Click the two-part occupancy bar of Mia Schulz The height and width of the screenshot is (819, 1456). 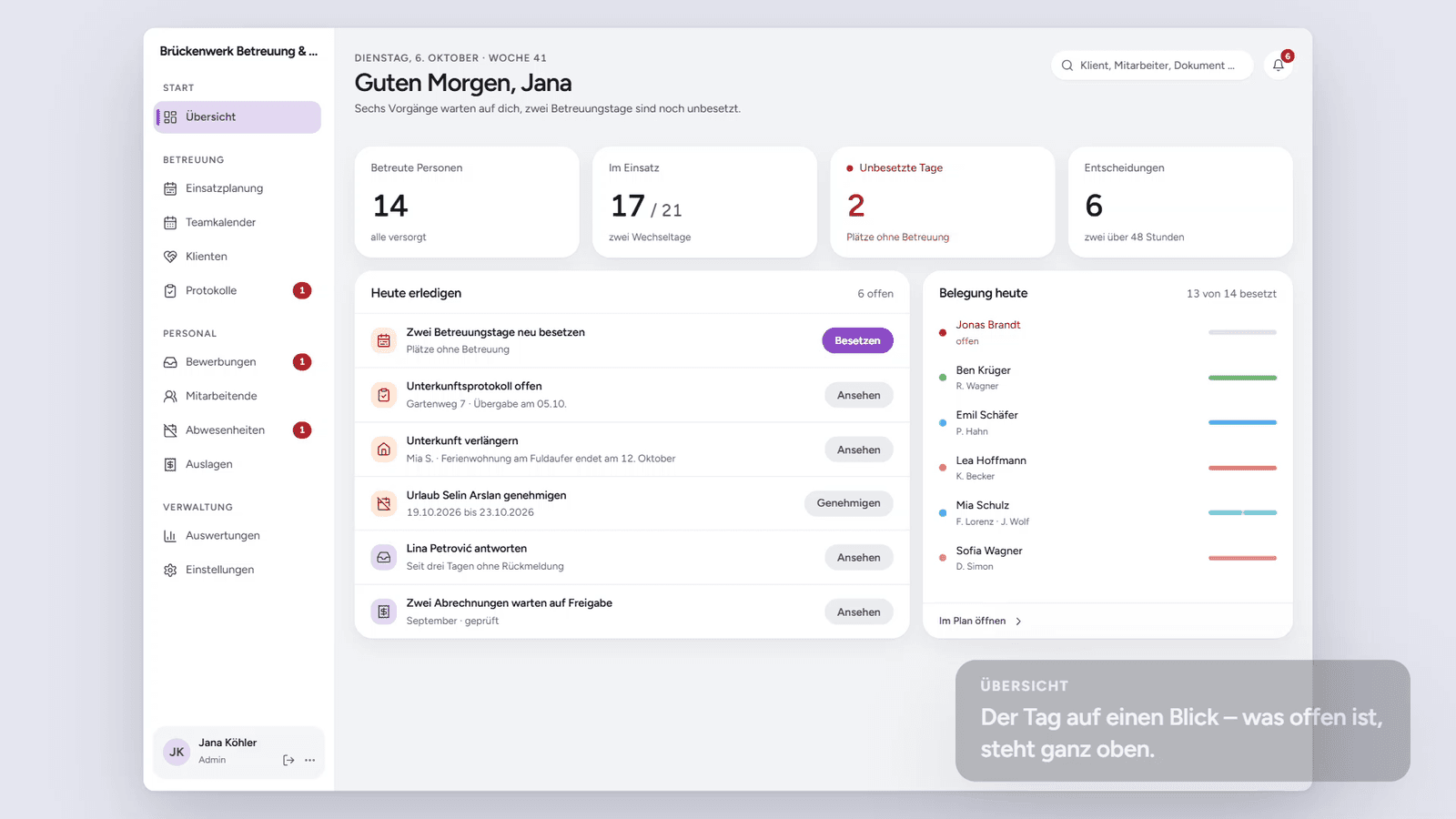(x=1242, y=512)
